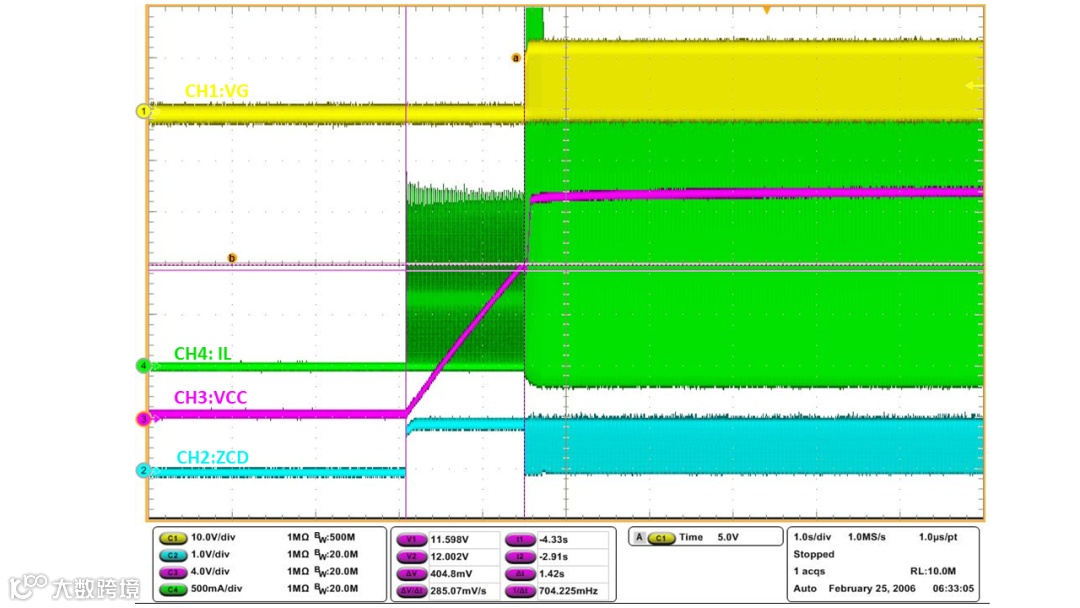
Task: Select the t2 cursor time badge
Action: pyautogui.click(x=520, y=557)
